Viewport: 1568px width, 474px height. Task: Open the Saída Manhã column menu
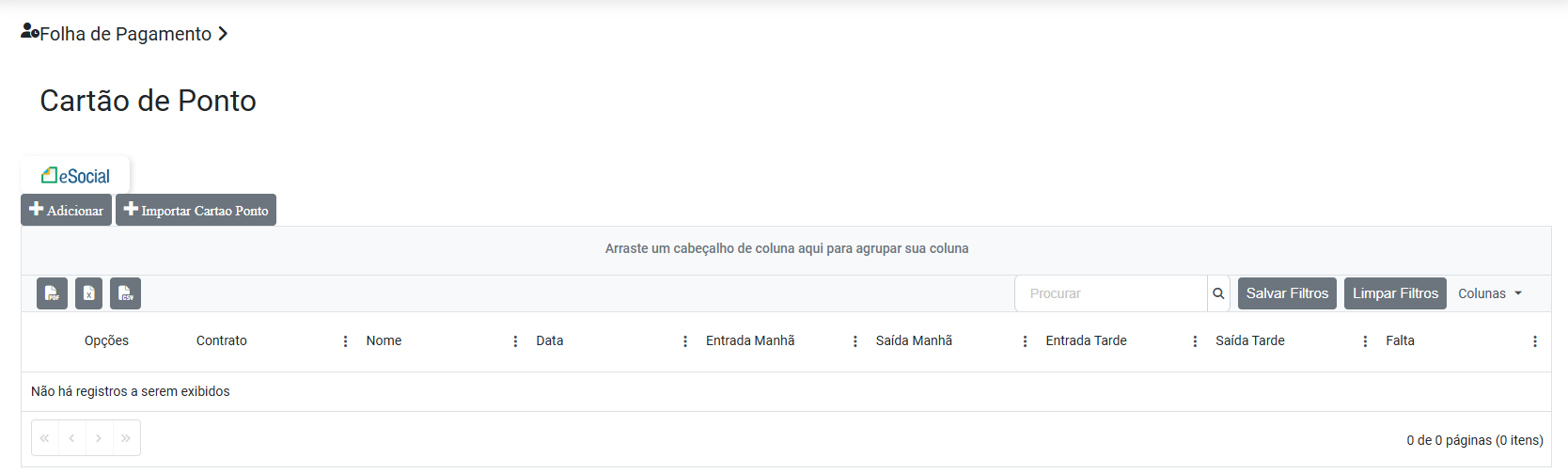pos(1025,341)
